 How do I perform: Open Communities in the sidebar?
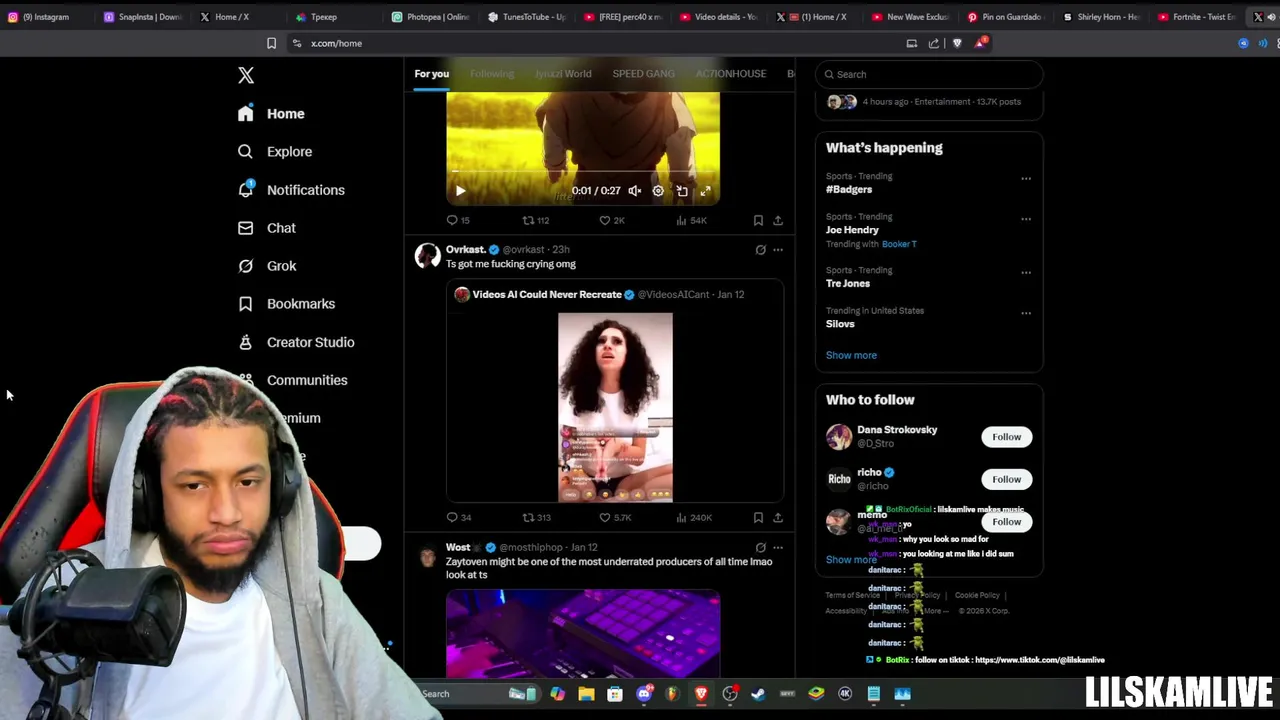(x=294, y=380)
